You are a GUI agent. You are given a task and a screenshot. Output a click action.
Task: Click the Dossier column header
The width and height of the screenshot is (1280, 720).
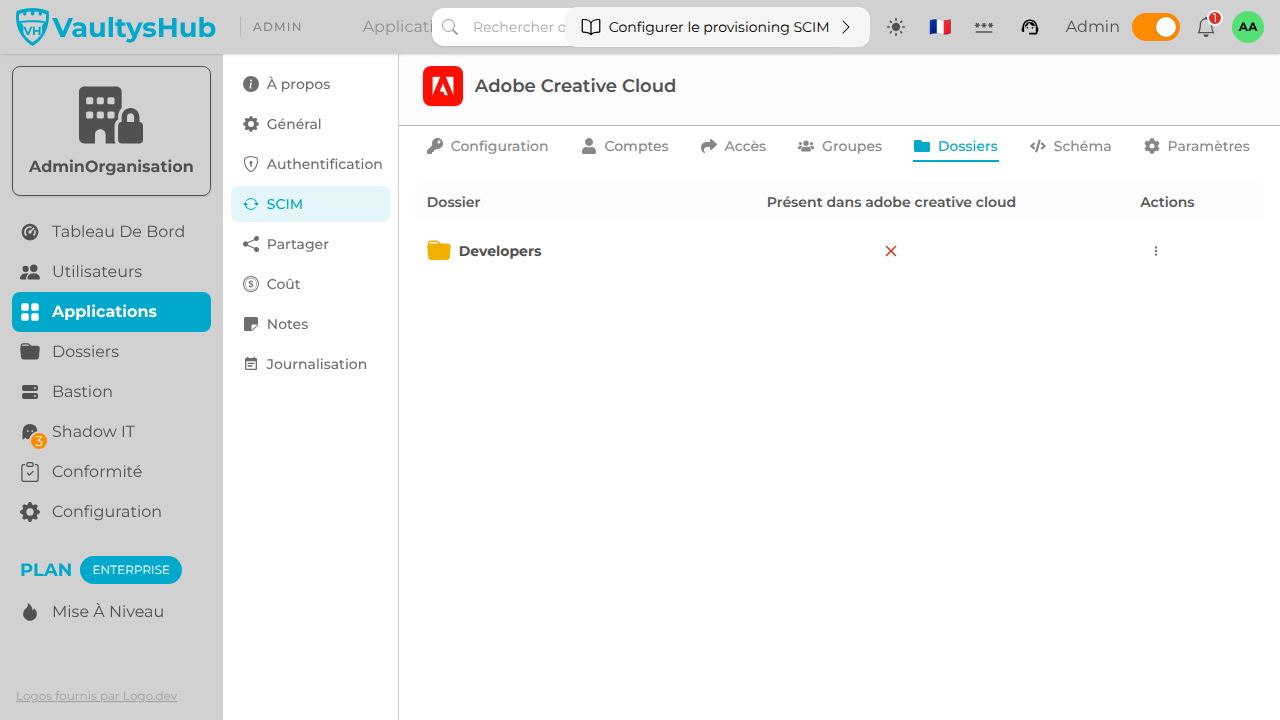pos(453,202)
